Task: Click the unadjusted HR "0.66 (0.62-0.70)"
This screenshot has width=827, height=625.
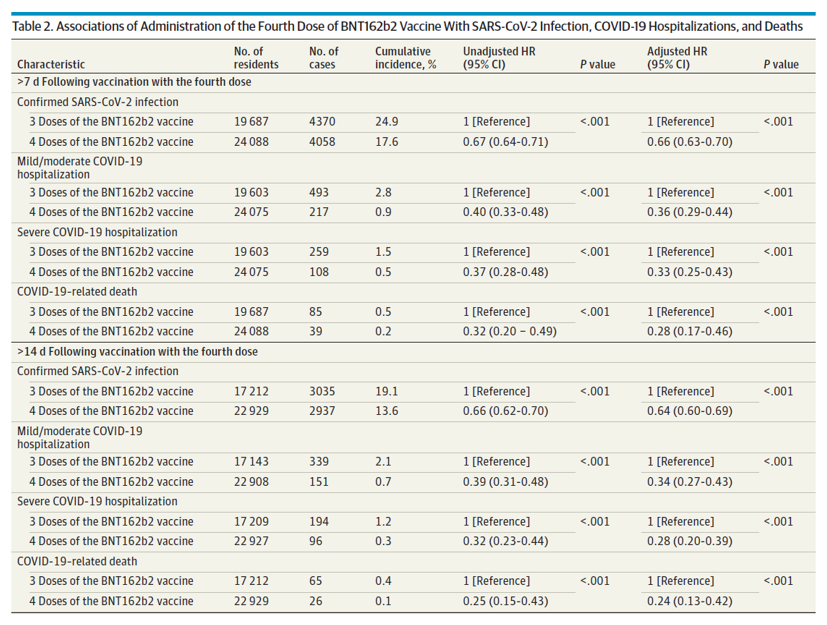Action: [x=506, y=411]
